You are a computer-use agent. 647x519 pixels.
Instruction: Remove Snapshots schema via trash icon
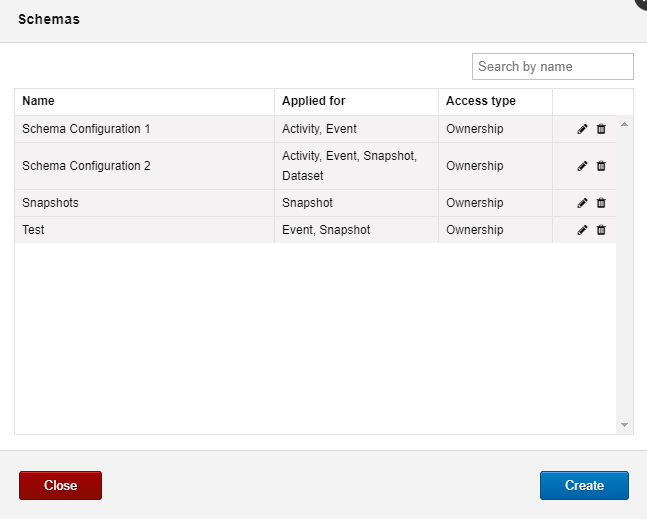pyautogui.click(x=601, y=203)
